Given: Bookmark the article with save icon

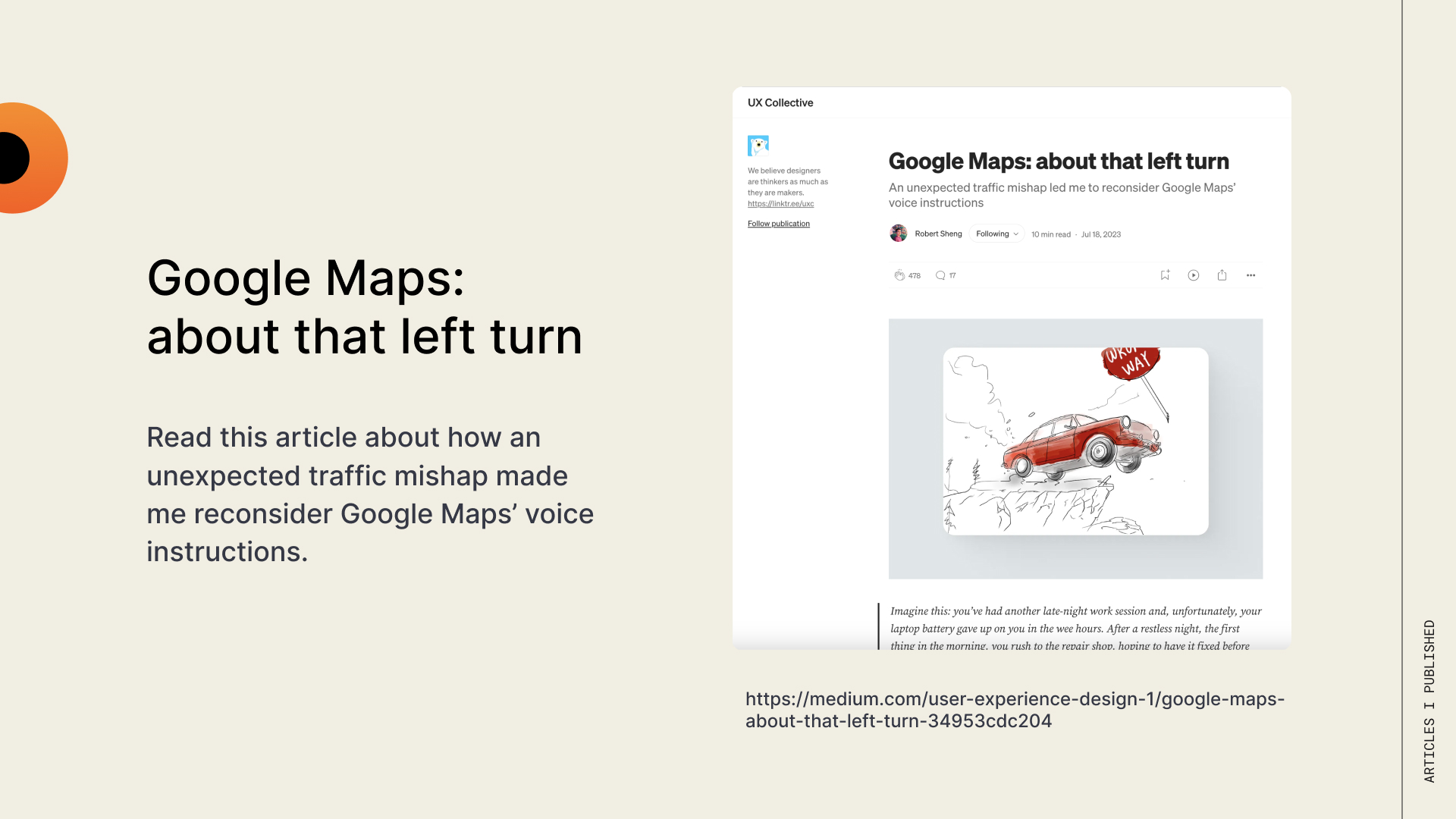Looking at the screenshot, I should (1165, 275).
